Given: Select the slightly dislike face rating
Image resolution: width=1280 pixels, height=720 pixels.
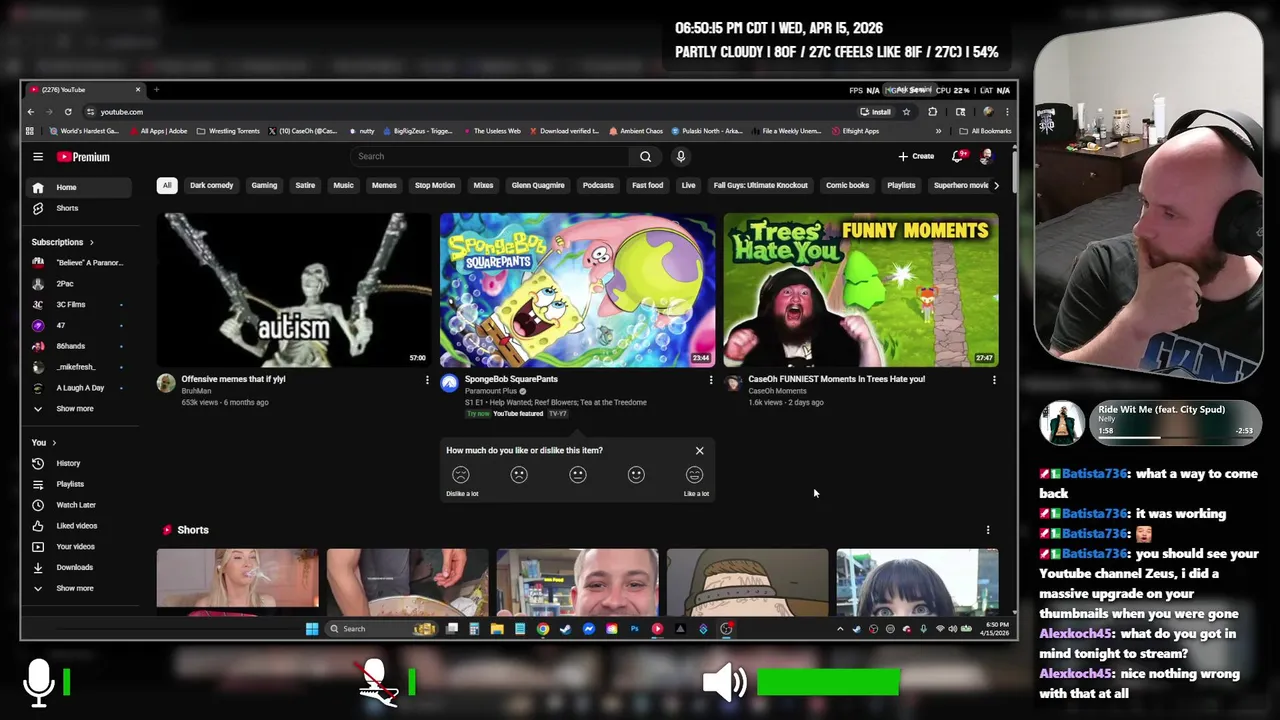Looking at the screenshot, I should coord(519,475).
